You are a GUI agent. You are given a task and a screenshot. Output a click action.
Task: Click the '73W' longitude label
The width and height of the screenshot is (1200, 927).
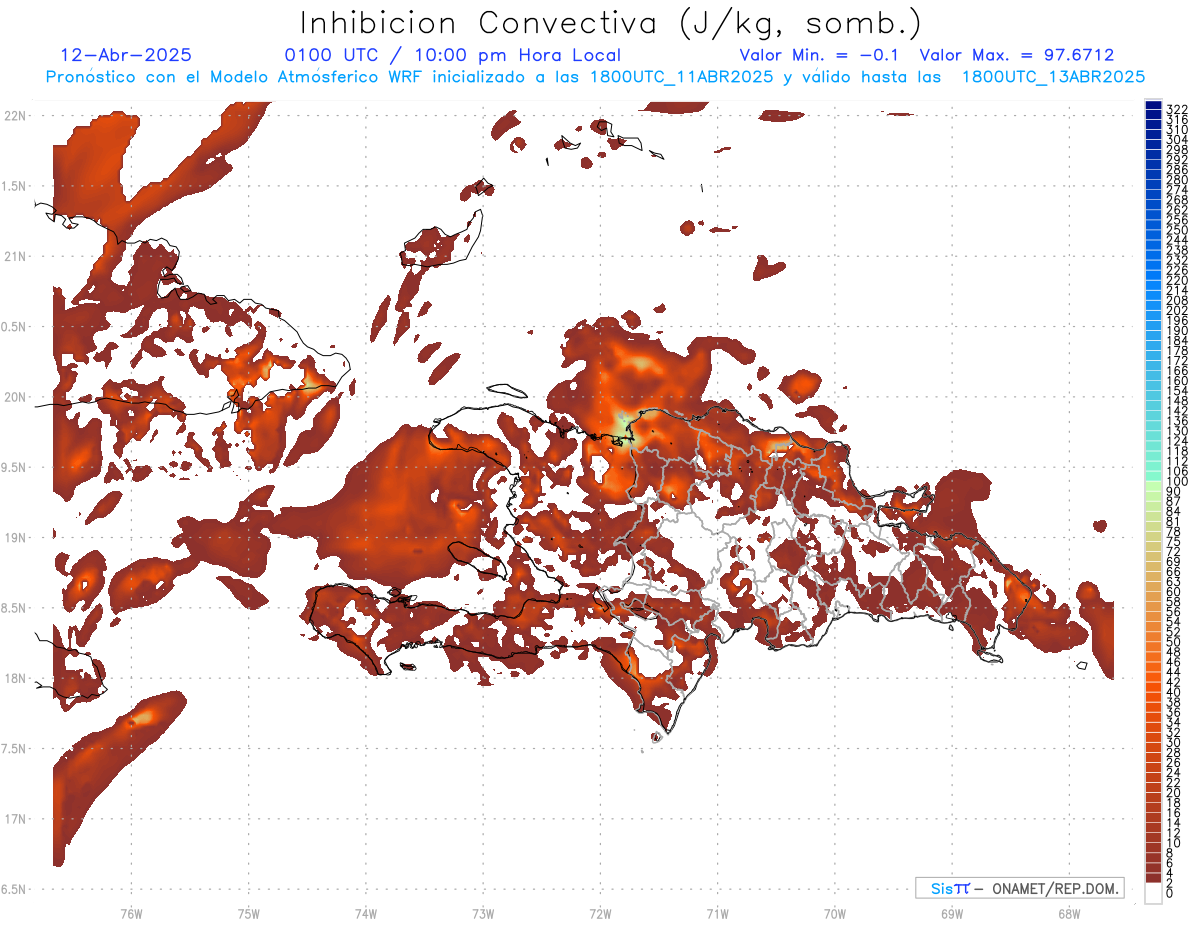tap(483, 913)
